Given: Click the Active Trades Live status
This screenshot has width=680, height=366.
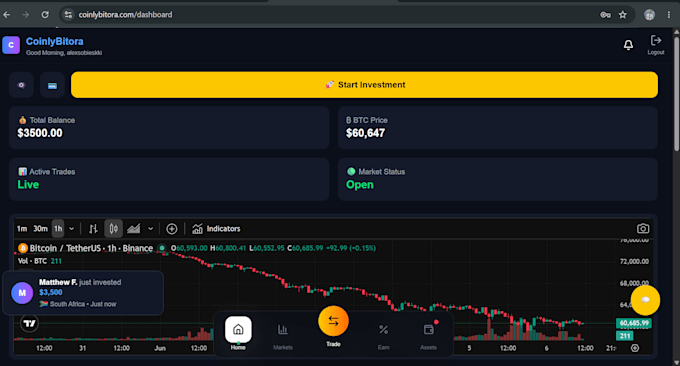Looking at the screenshot, I should tap(28, 185).
